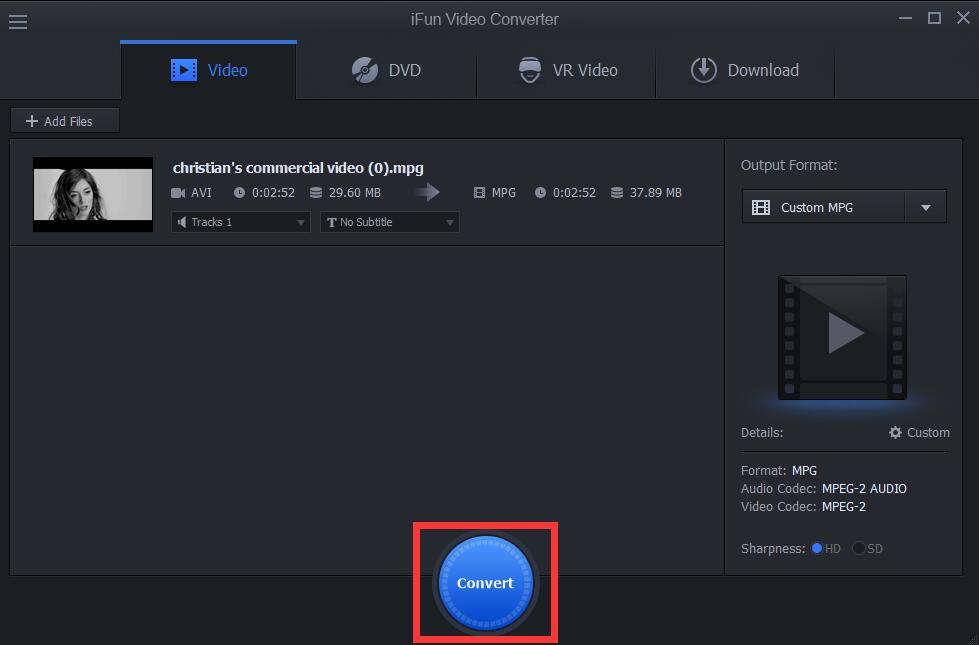Click the source duration clock icon

pyautogui.click(x=239, y=193)
